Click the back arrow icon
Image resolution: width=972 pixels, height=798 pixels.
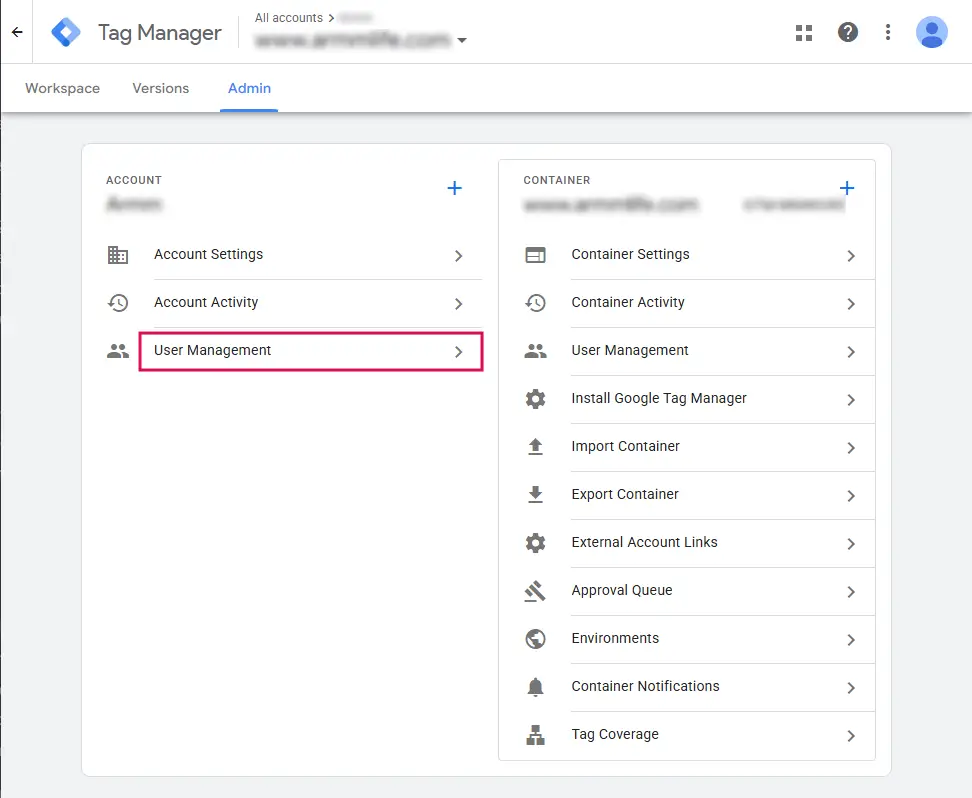pos(17,32)
